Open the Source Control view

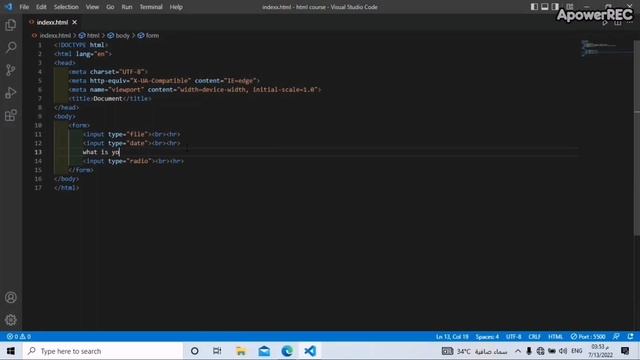(11, 70)
